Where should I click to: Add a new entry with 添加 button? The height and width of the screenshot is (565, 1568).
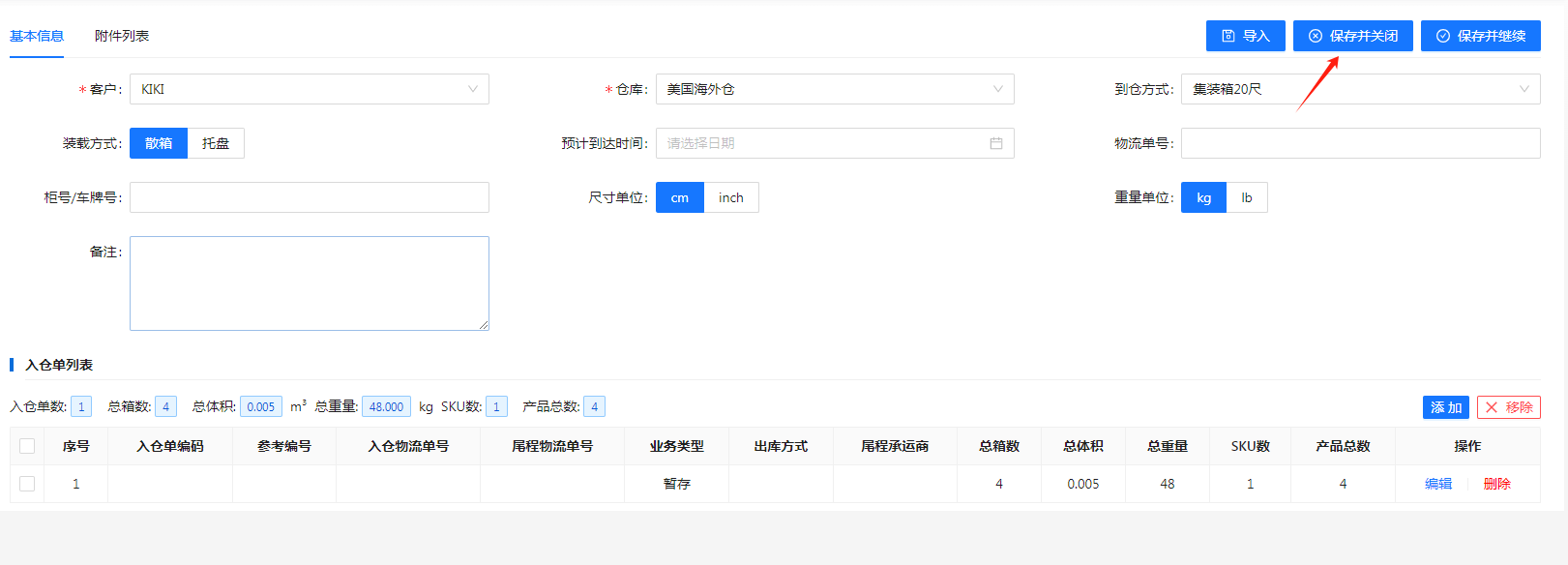tap(1445, 407)
